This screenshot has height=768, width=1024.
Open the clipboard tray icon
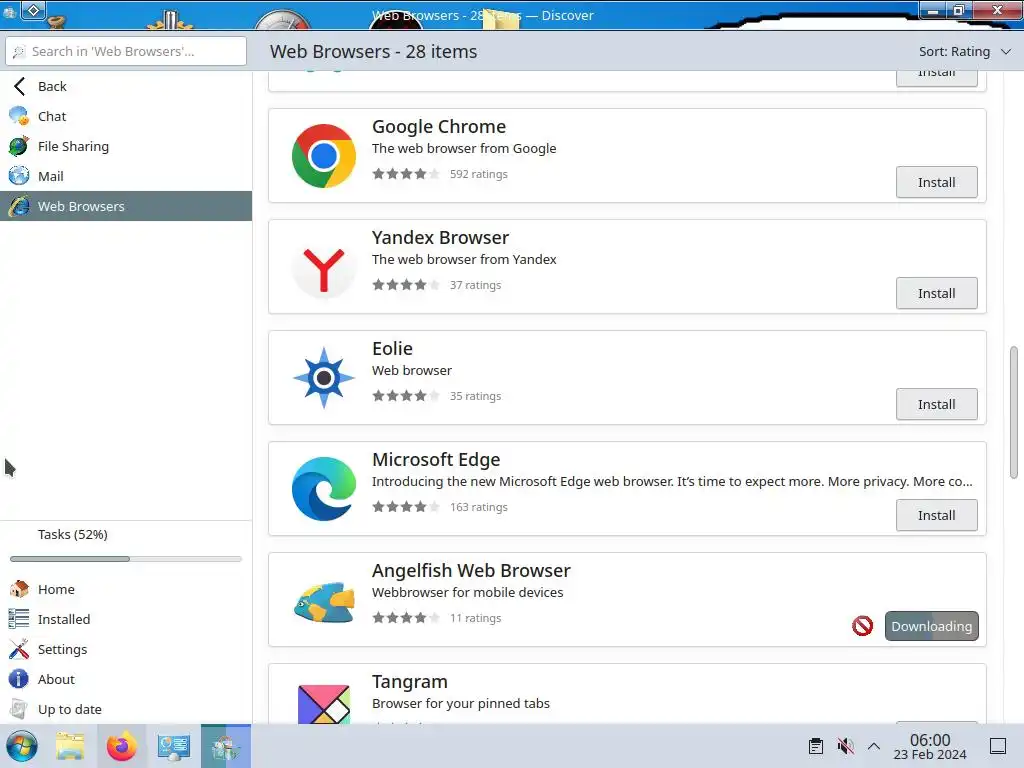tap(816, 746)
